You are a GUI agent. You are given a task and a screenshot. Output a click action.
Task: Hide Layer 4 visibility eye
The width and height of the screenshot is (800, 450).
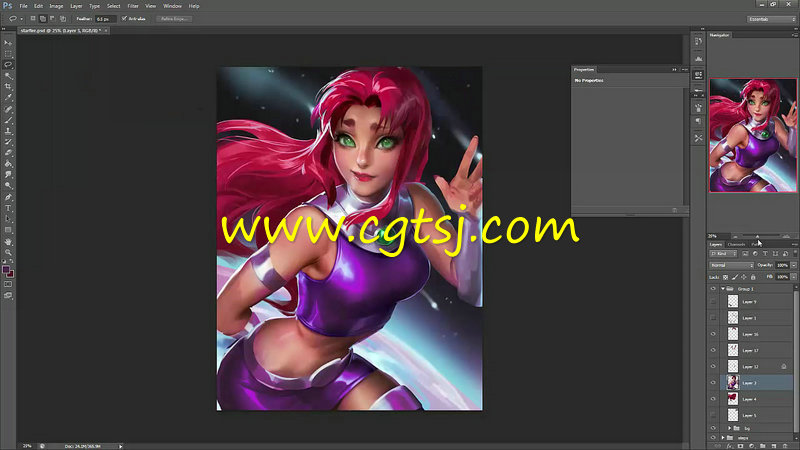pos(713,399)
